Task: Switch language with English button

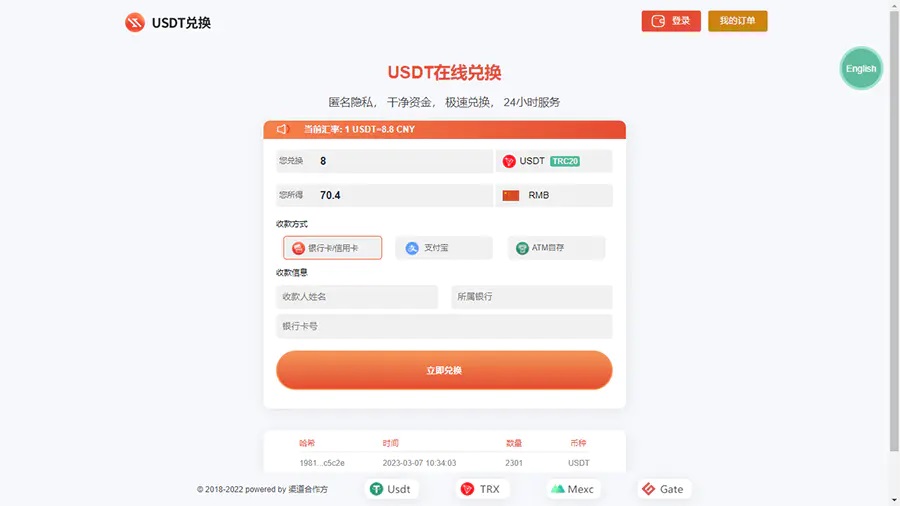Action: pyautogui.click(x=860, y=68)
